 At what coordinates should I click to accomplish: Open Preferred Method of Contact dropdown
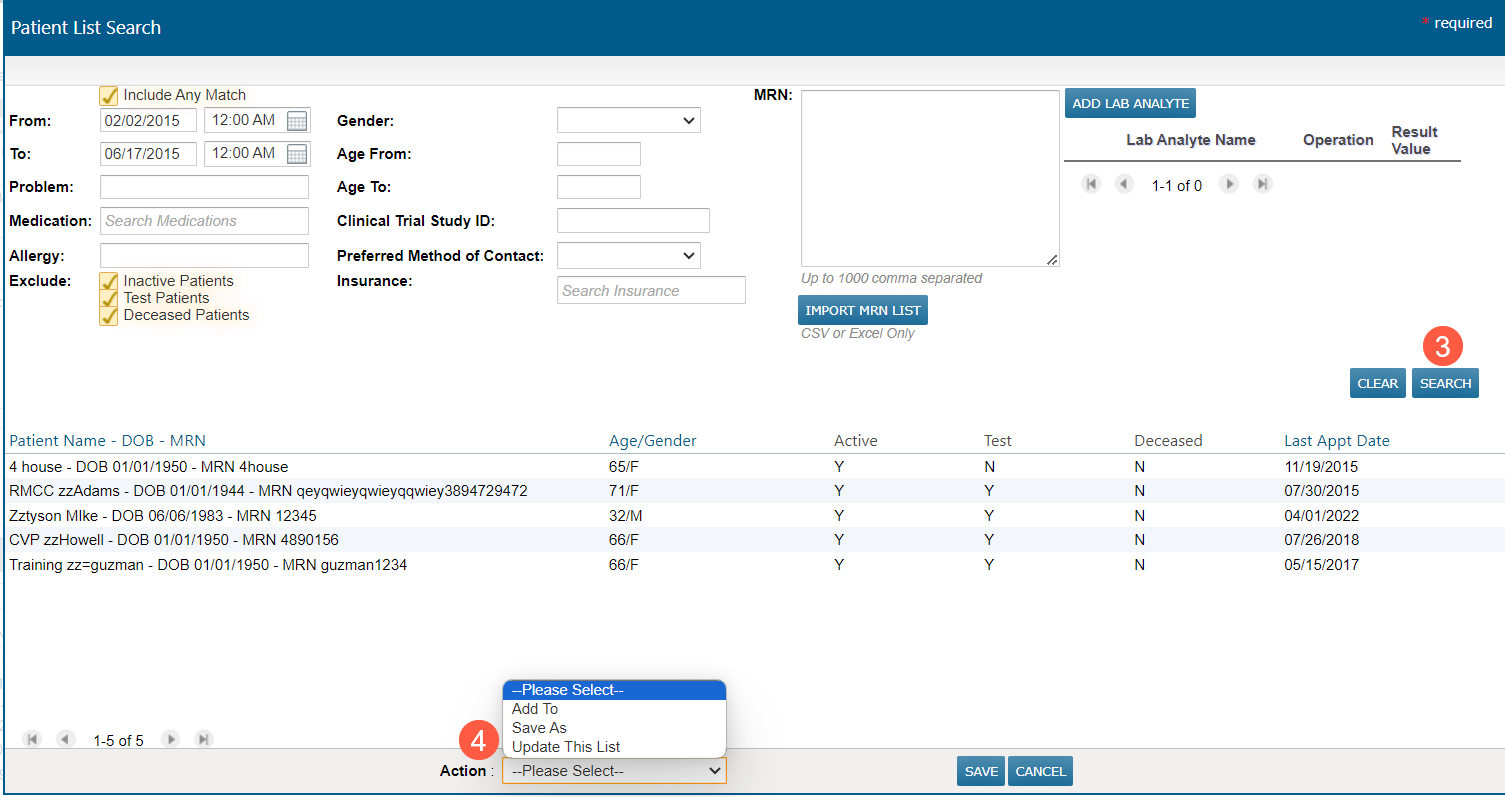point(628,256)
